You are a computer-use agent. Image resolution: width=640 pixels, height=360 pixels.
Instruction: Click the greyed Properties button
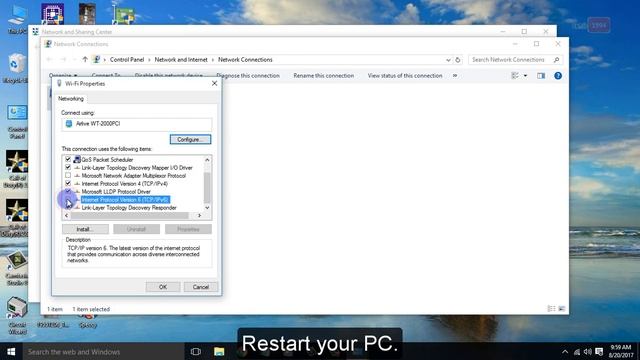click(x=188, y=229)
